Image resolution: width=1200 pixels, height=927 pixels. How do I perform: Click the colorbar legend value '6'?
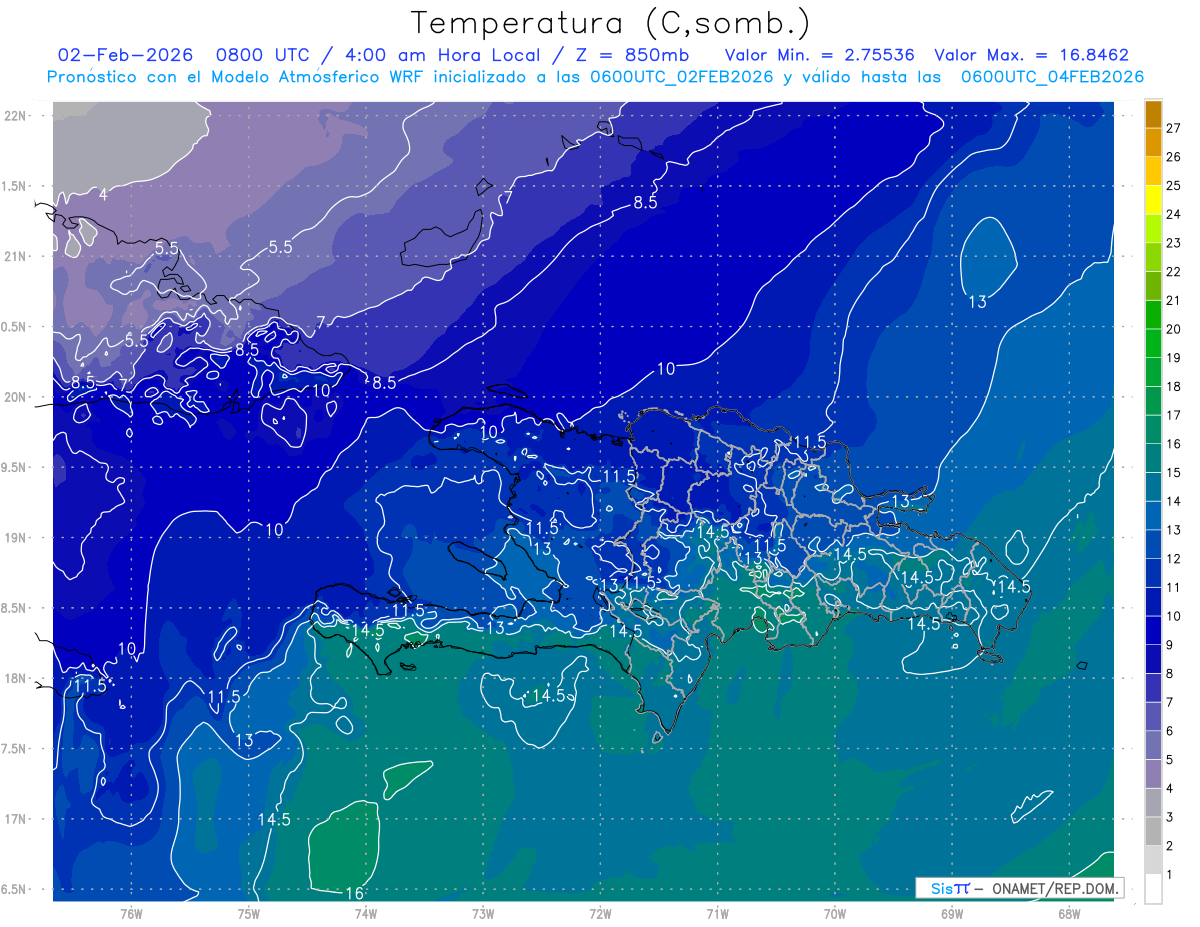point(1170,731)
